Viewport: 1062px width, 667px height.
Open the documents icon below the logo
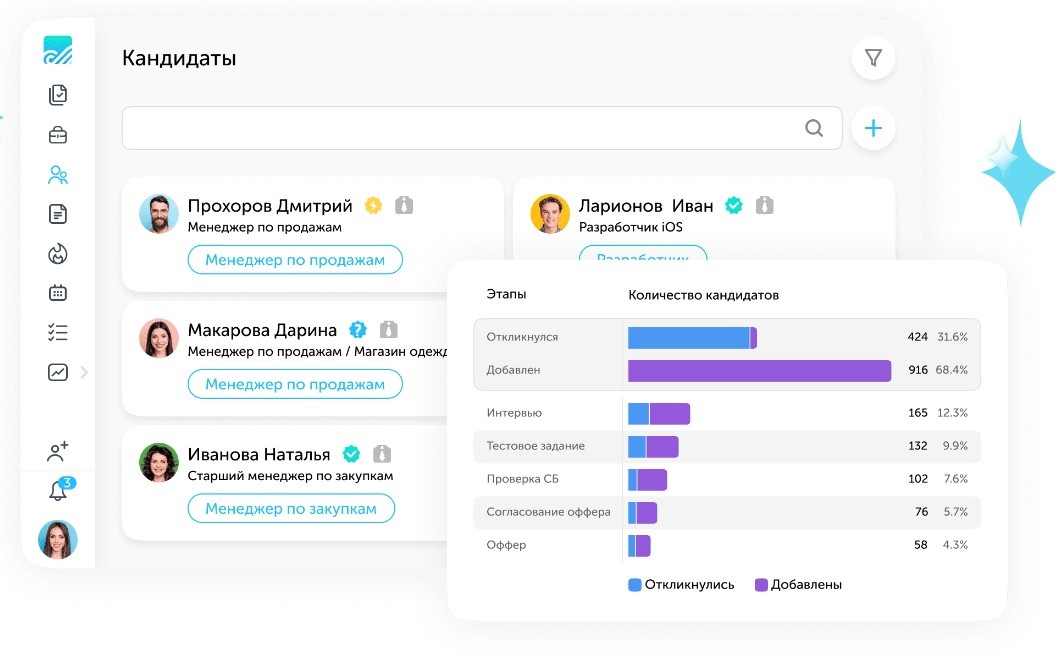tap(57, 94)
